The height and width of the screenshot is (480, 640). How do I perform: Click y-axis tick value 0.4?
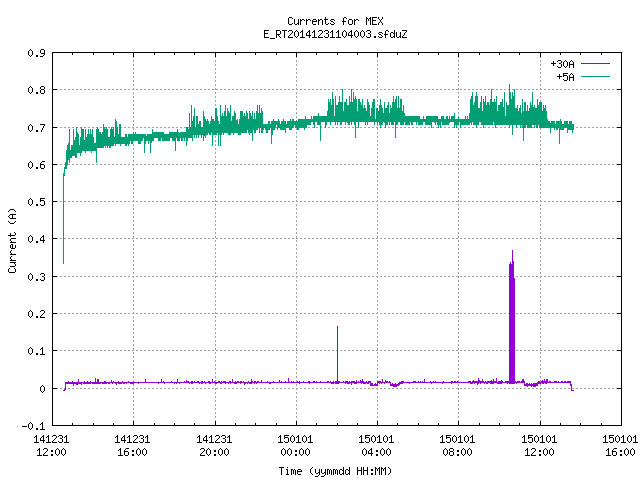tap(36, 239)
